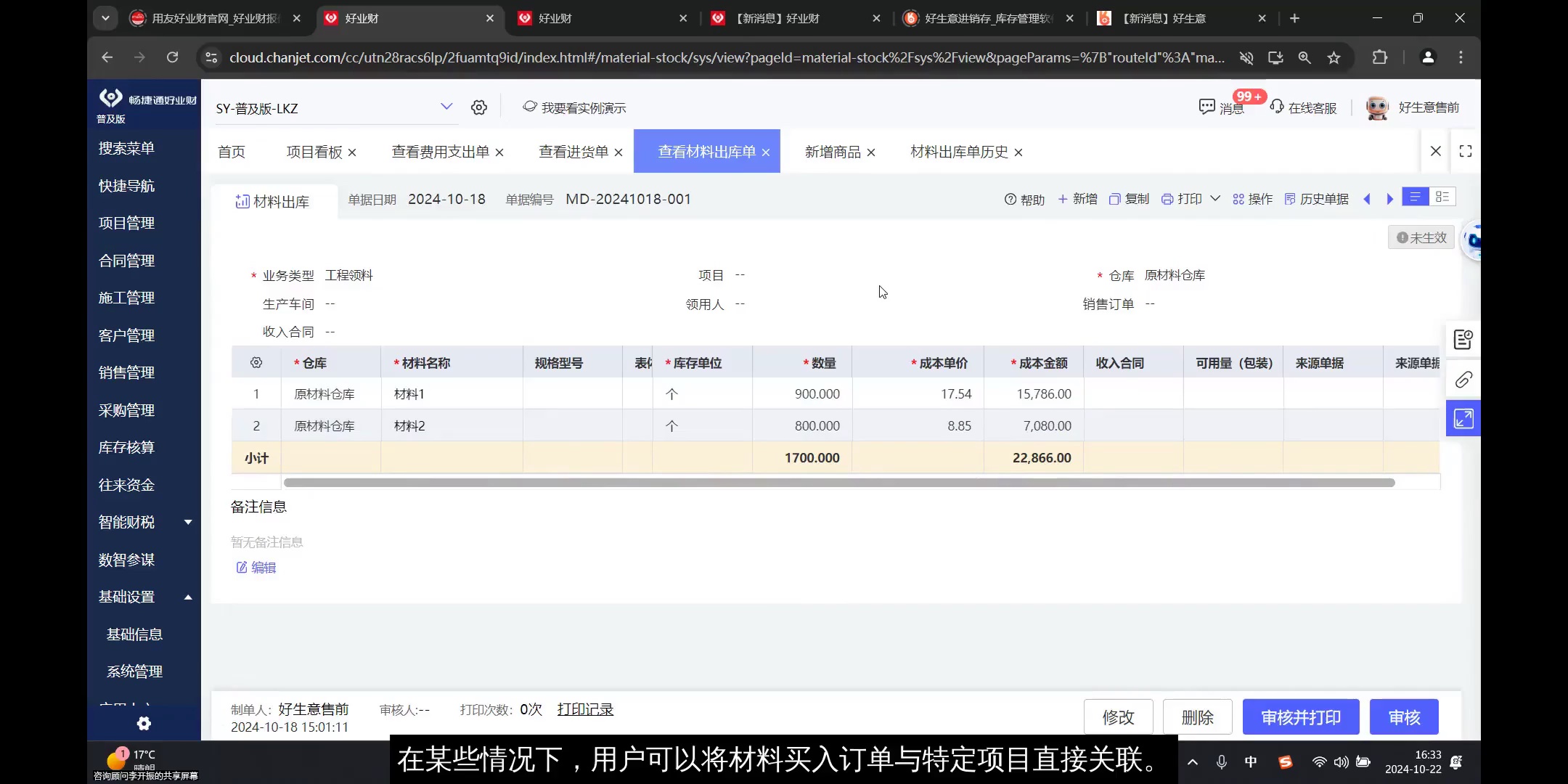Toggle fullscreen for the content area
1568x784 pixels.
[1466, 151]
